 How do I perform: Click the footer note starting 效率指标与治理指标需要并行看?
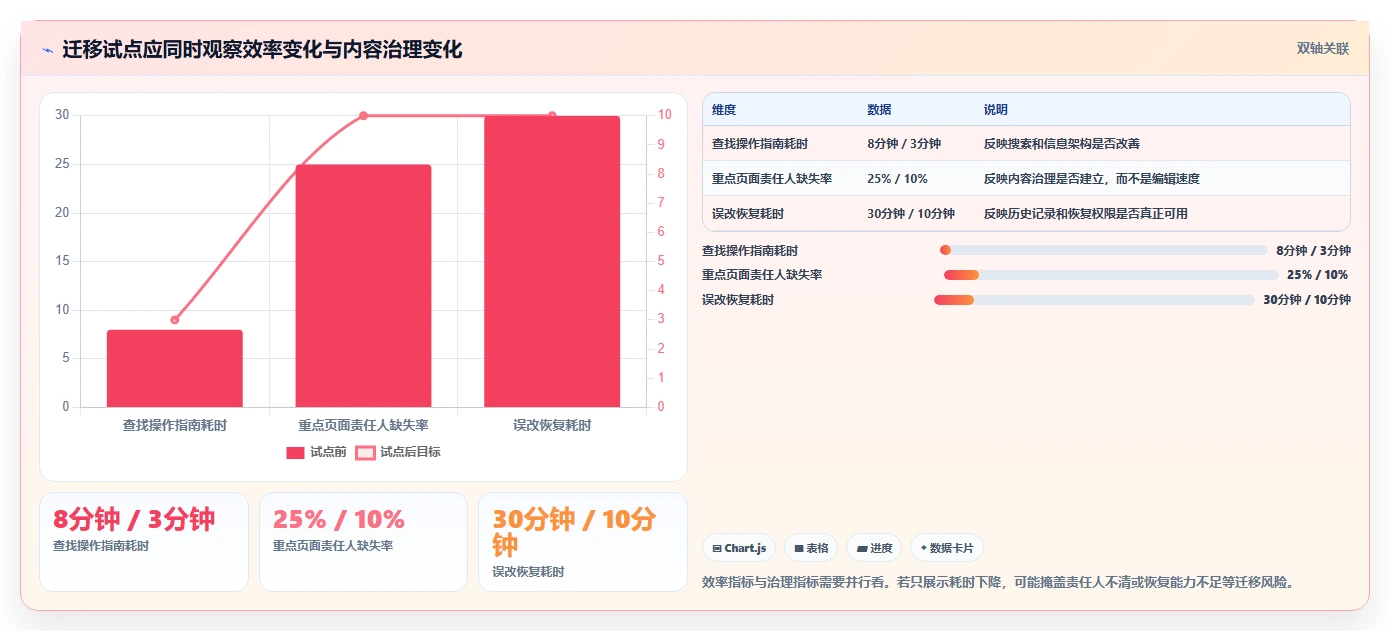[x=999, y=582]
